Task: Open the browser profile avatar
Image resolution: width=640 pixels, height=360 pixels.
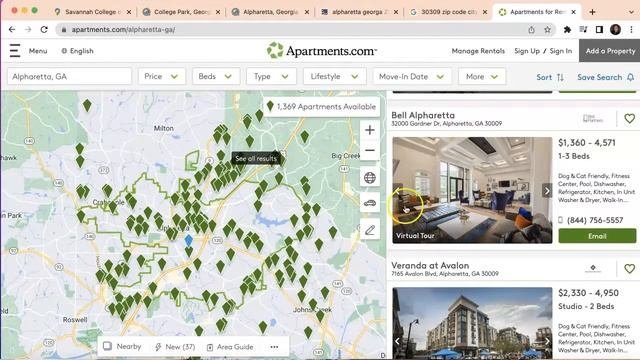Action: coord(616,29)
